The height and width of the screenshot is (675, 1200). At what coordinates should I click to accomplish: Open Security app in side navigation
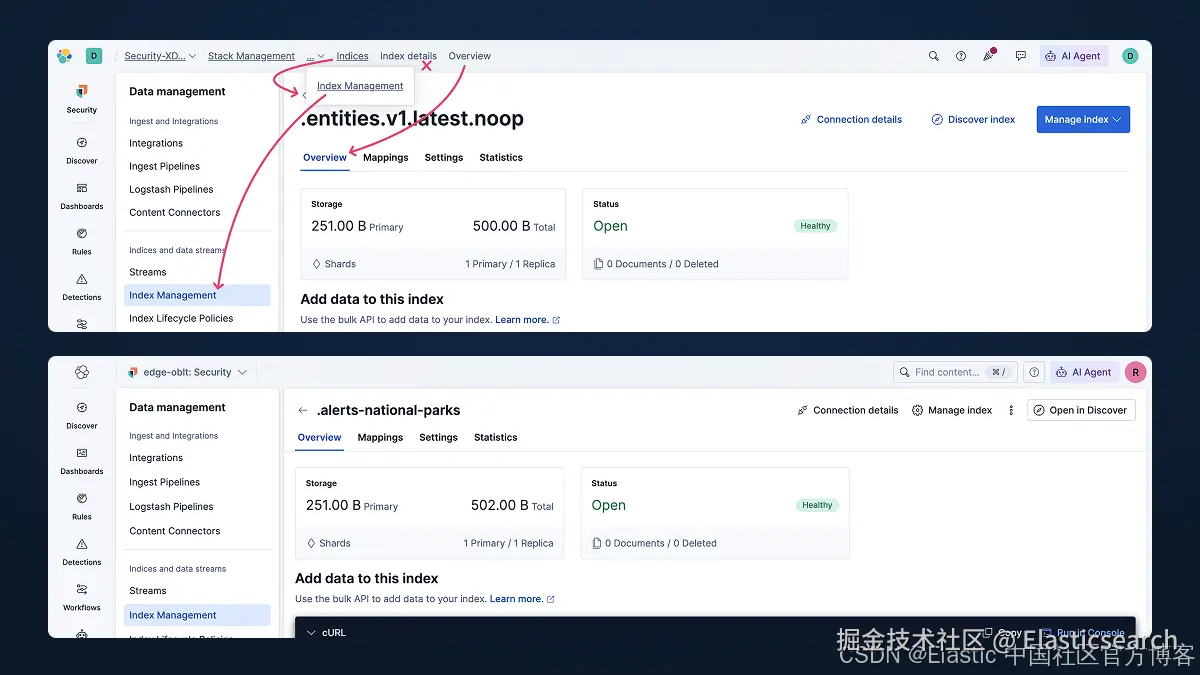[x=82, y=98]
